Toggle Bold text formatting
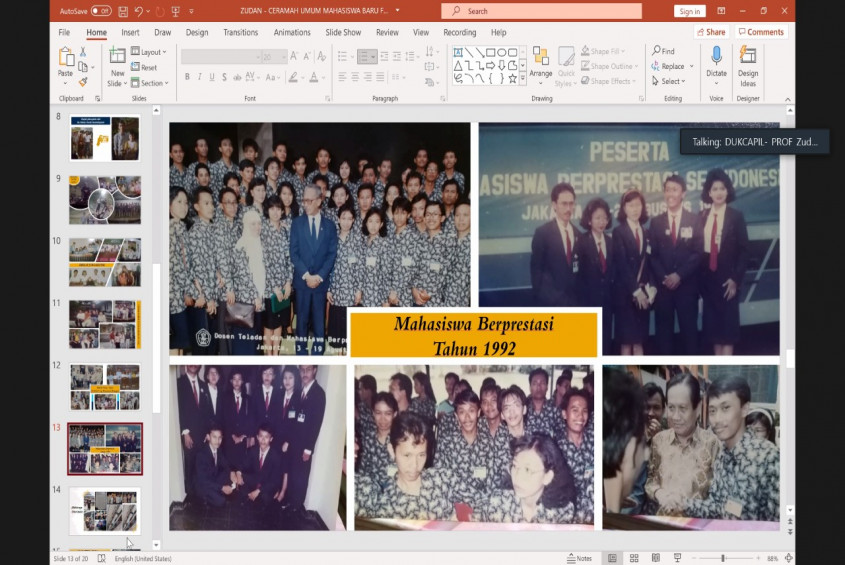This screenshot has width=845, height=565. click(187, 77)
